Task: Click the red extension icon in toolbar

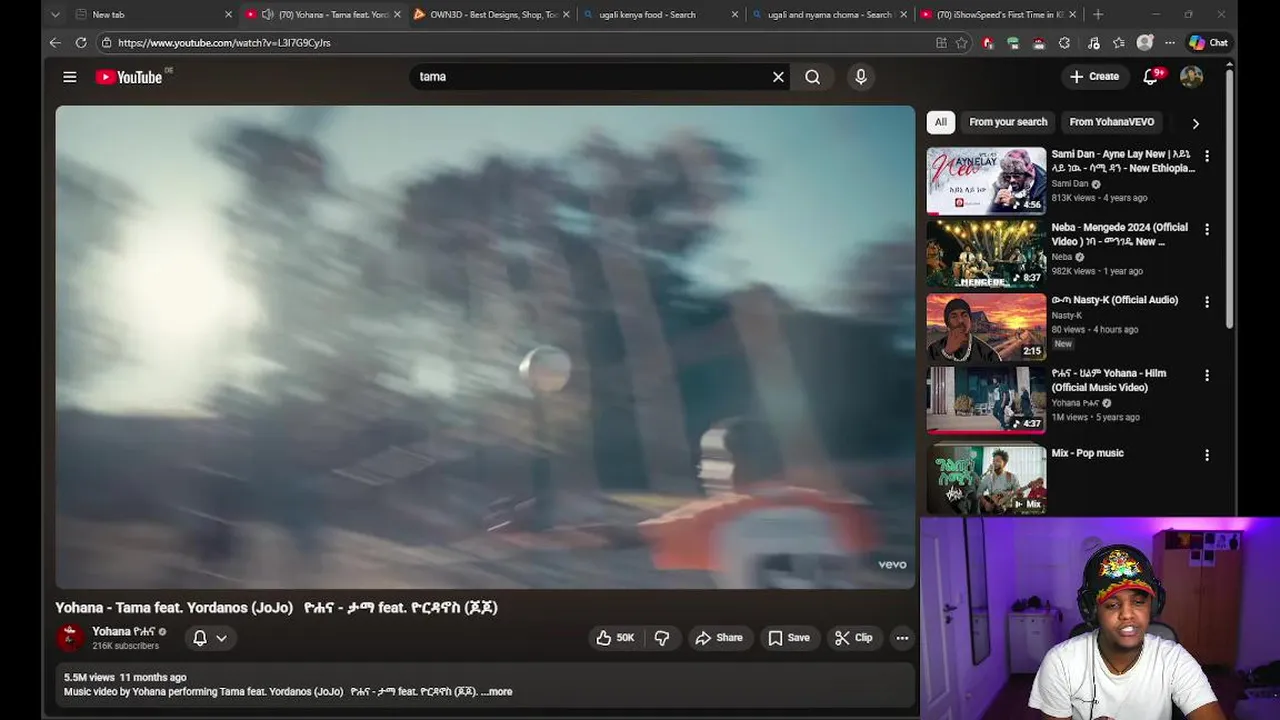Action: coord(988,43)
